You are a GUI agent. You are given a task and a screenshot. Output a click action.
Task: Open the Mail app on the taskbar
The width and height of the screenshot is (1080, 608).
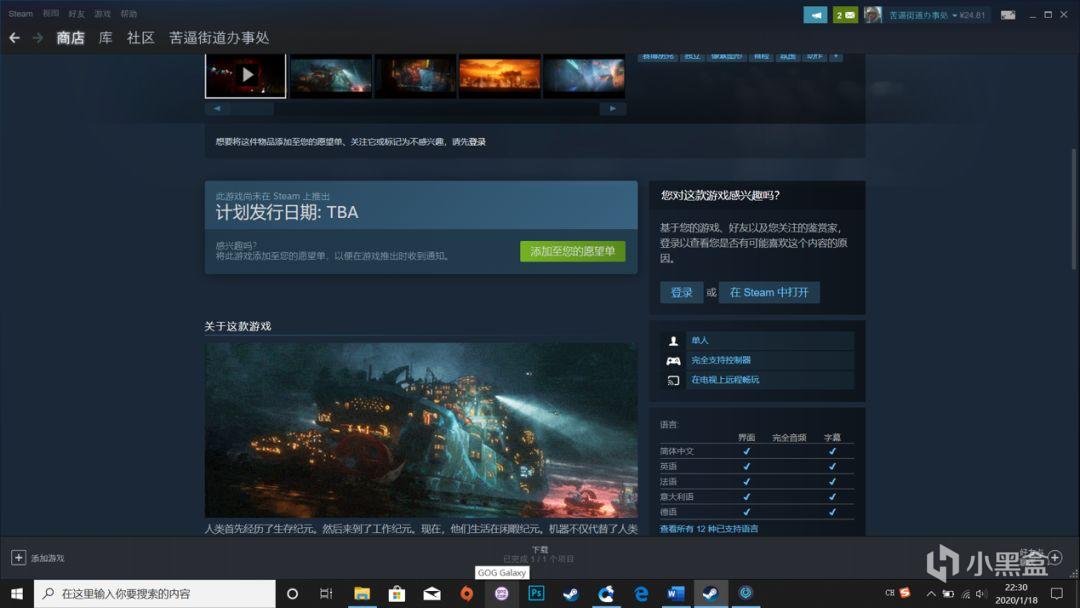pos(432,594)
